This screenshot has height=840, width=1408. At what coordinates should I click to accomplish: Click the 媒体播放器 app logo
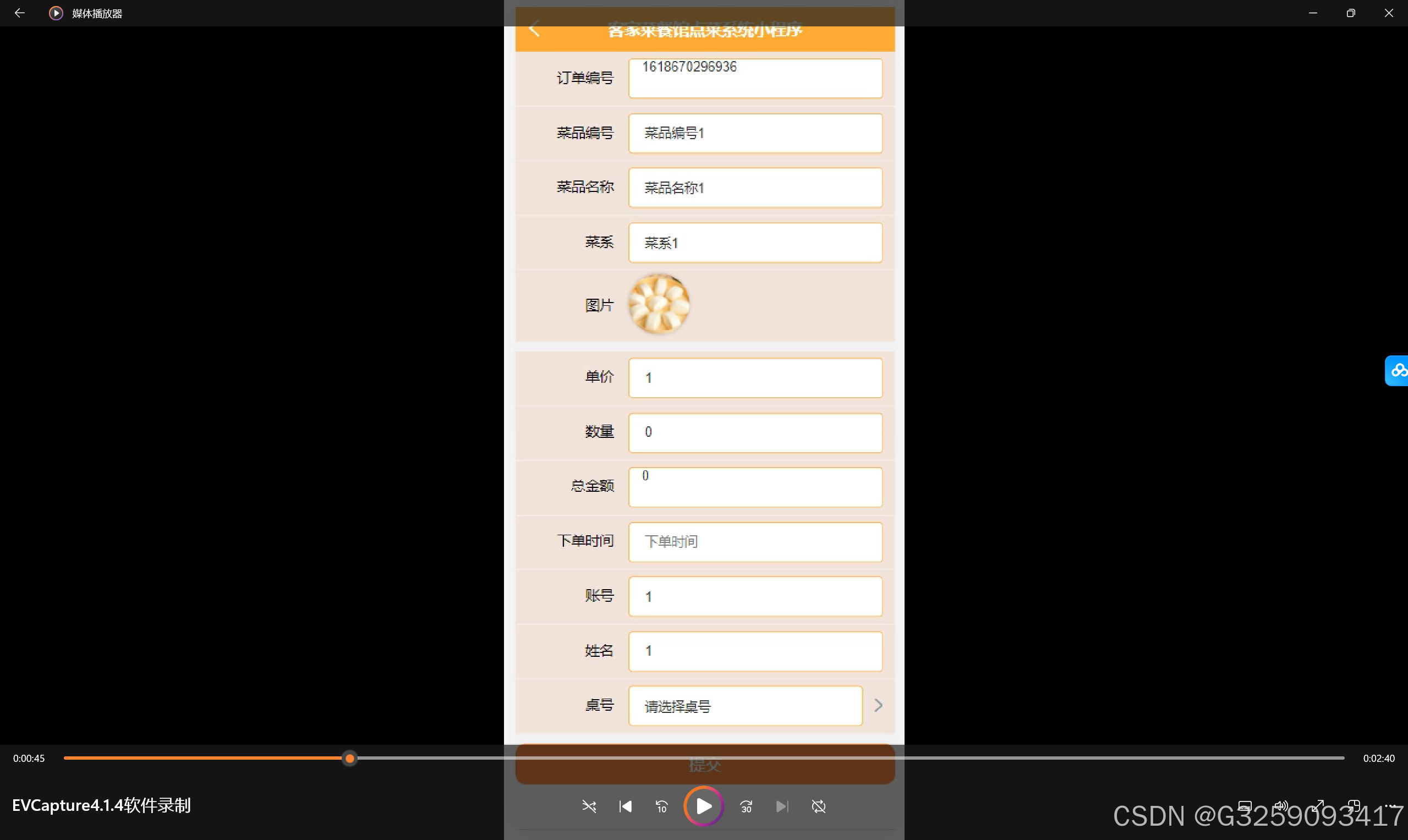click(x=56, y=13)
